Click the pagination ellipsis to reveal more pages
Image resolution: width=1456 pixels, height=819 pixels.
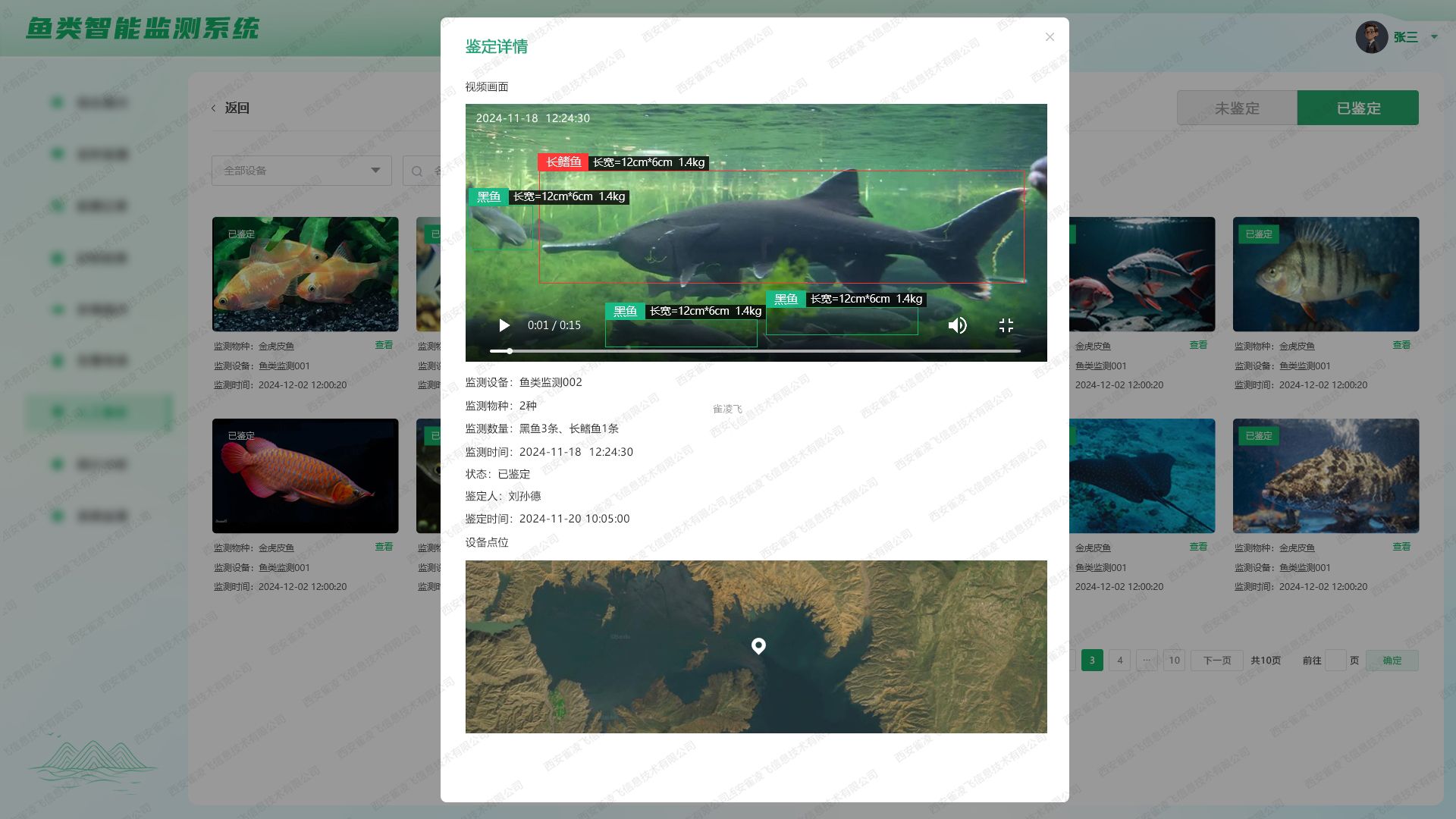[1147, 660]
